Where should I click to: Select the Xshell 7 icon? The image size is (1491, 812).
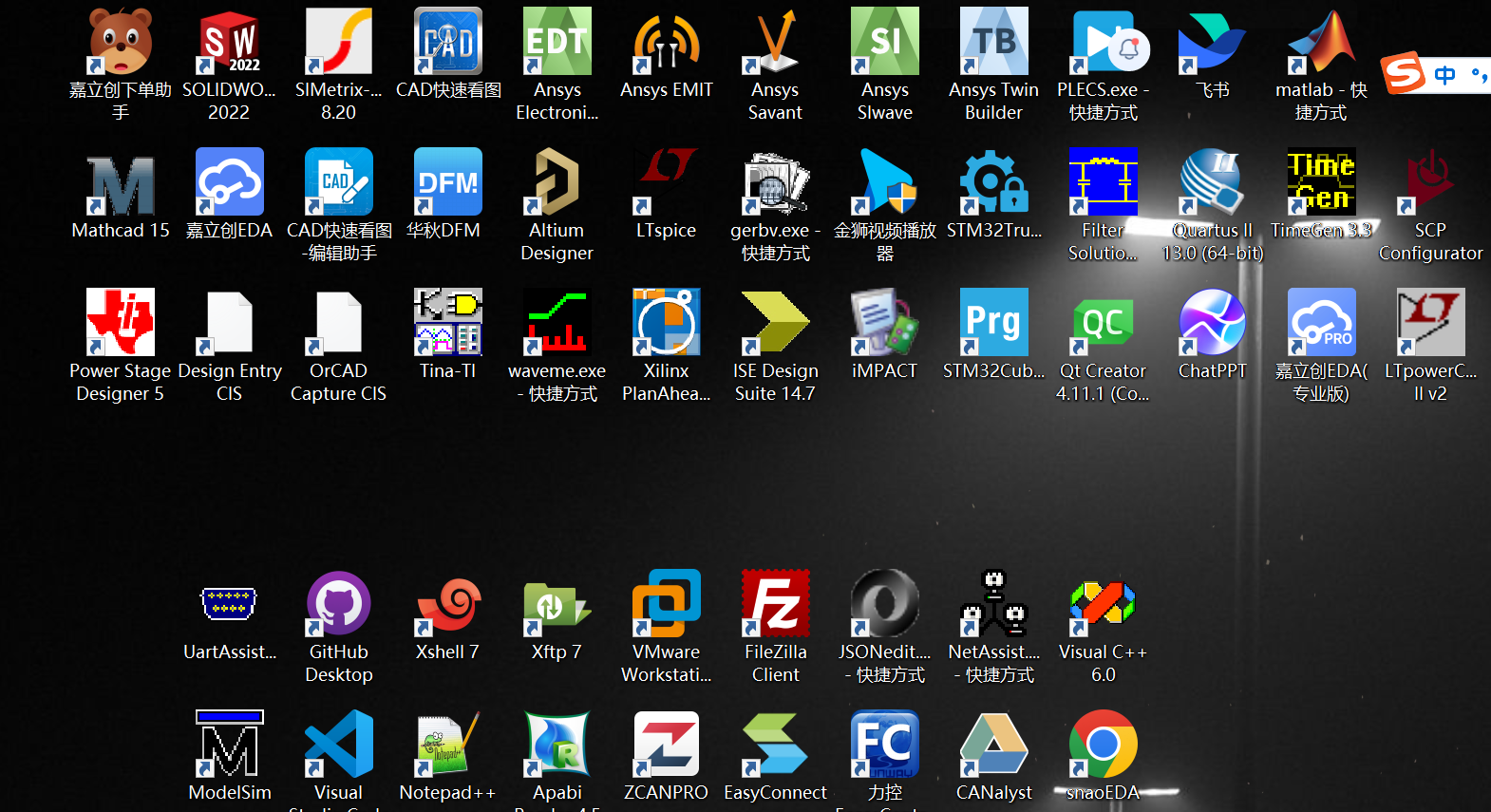(447, 604)
